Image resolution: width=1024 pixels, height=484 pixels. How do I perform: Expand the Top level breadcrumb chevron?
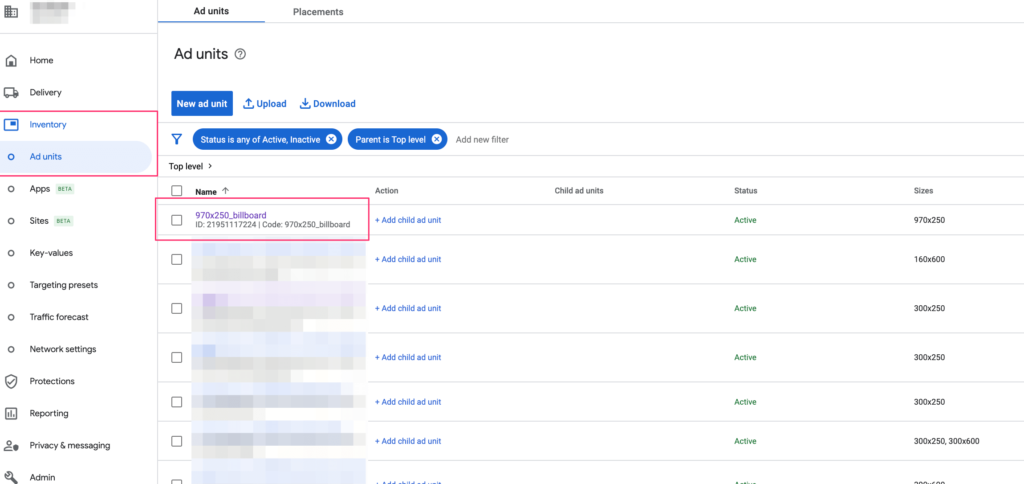click(x=210, y=166)
